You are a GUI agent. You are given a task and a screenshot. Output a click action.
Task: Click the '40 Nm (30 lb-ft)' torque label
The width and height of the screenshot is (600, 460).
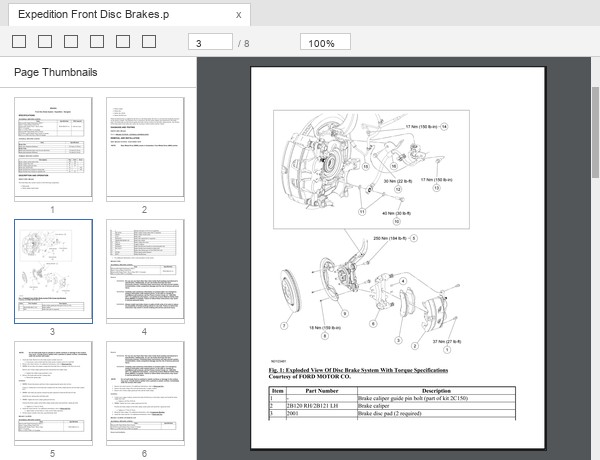(x=396, y=213)
